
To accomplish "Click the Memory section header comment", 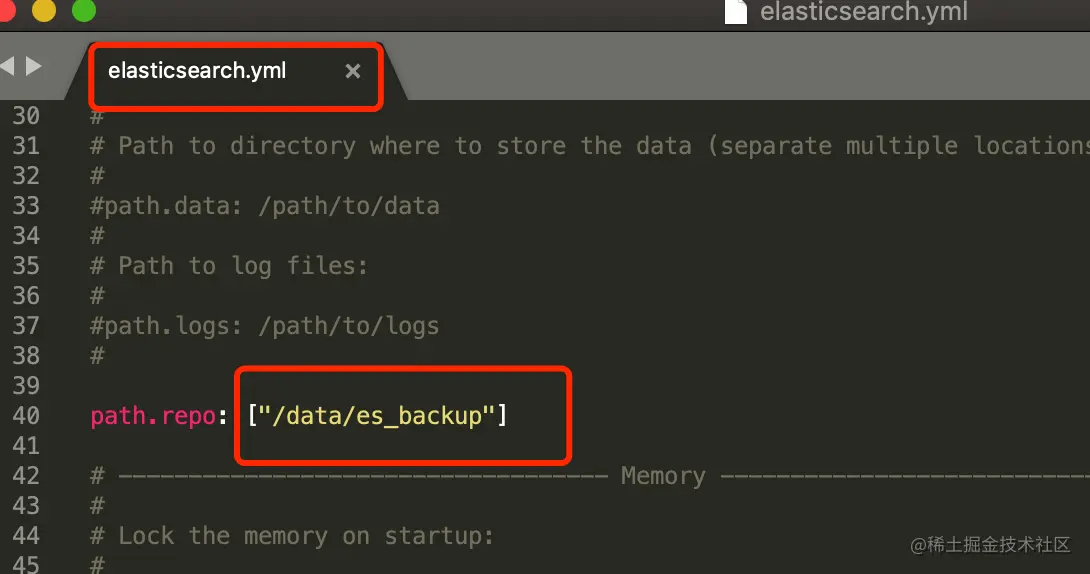I will pyautogui.click(x=662, y=476).
